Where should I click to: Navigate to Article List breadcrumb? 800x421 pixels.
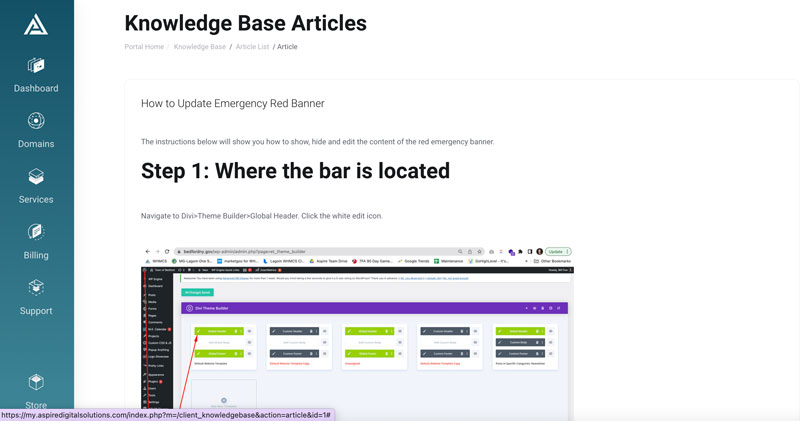coord(253,47)
